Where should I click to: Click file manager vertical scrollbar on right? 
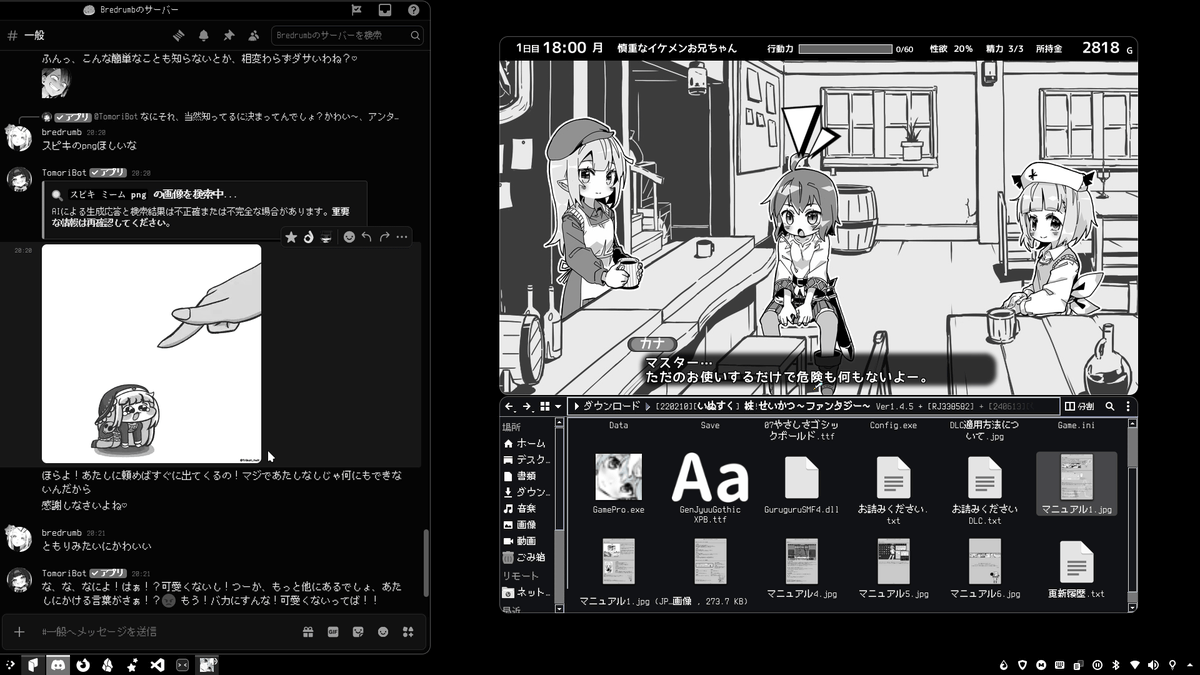(1131, 515)
